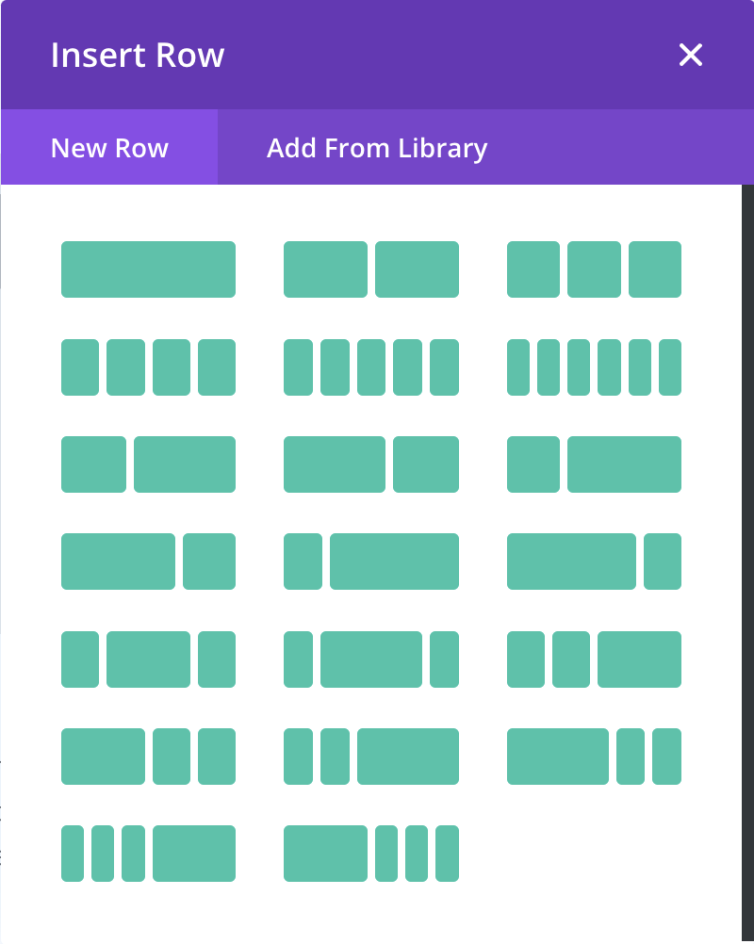Pick the three equal columns layout
Screen dimensions: 754x944
(593, 269)
